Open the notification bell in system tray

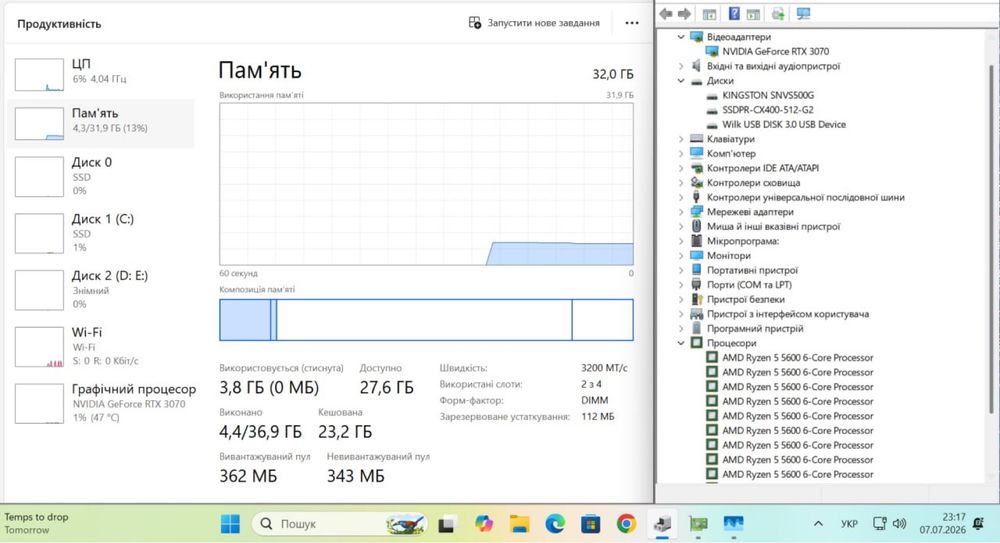click(x=978, y=523)
